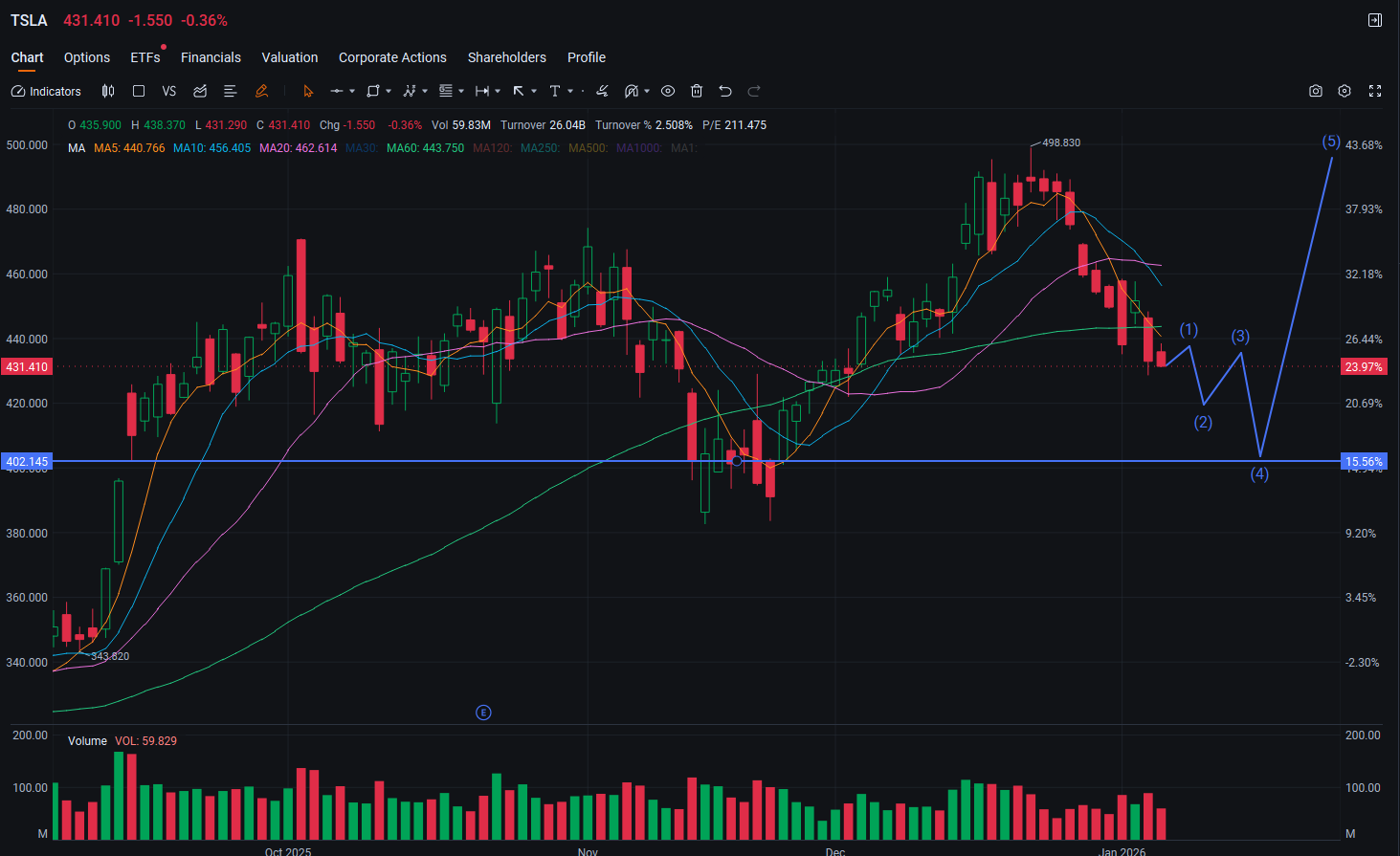The height and width of the screenshot is (856, 1400).
Task: Delete drawings with the trash icon
Action: (697, 91)
